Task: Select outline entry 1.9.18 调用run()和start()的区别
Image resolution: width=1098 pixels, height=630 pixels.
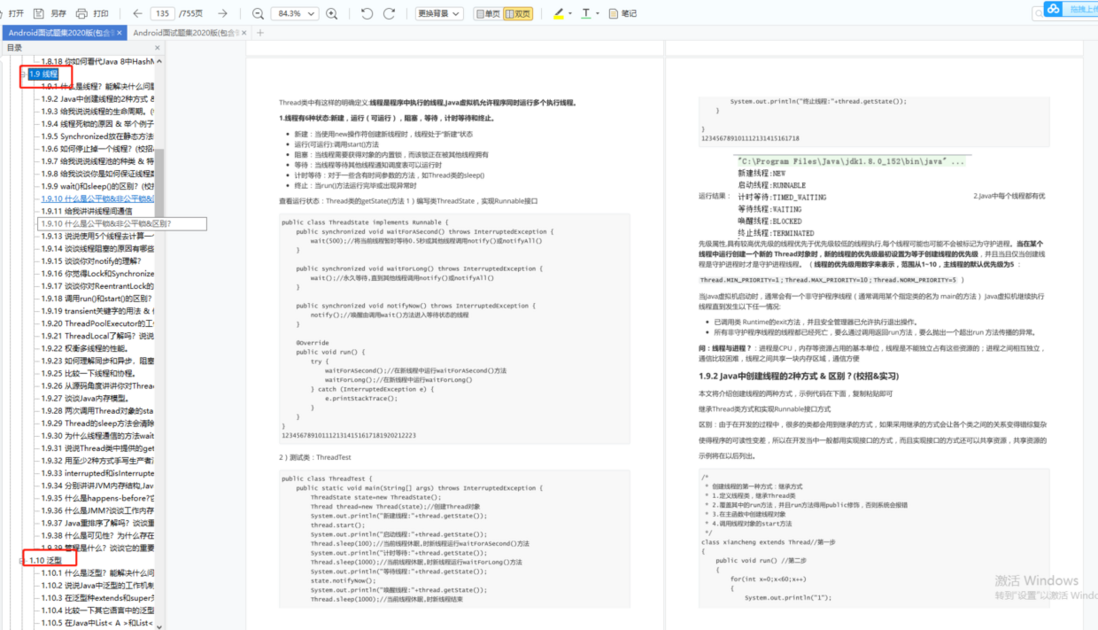Action: pos(97,299)
